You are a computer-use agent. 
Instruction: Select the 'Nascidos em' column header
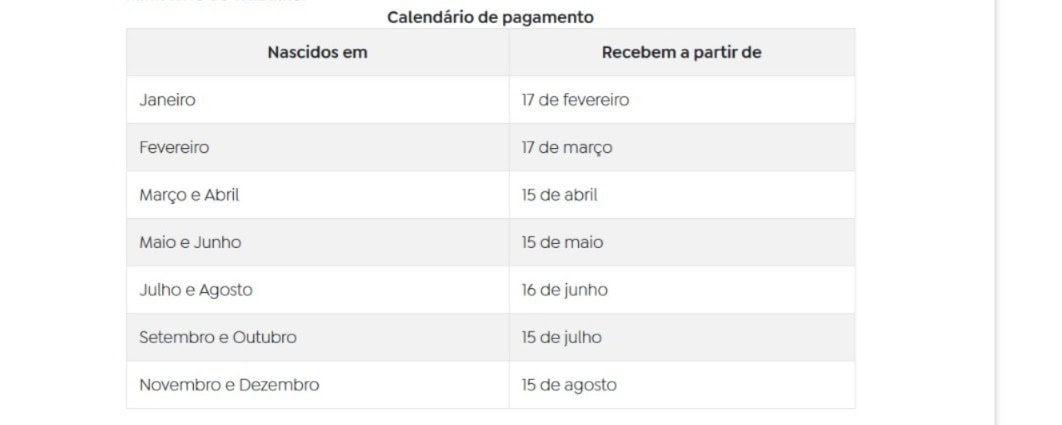point(318,52)
